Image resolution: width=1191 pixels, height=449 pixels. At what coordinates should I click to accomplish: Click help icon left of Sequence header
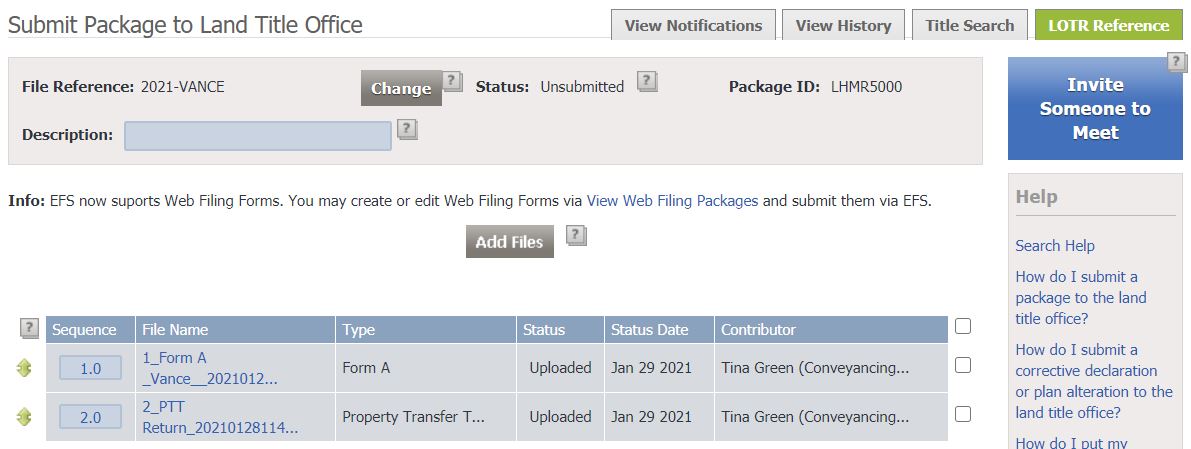tap(29, 328)
